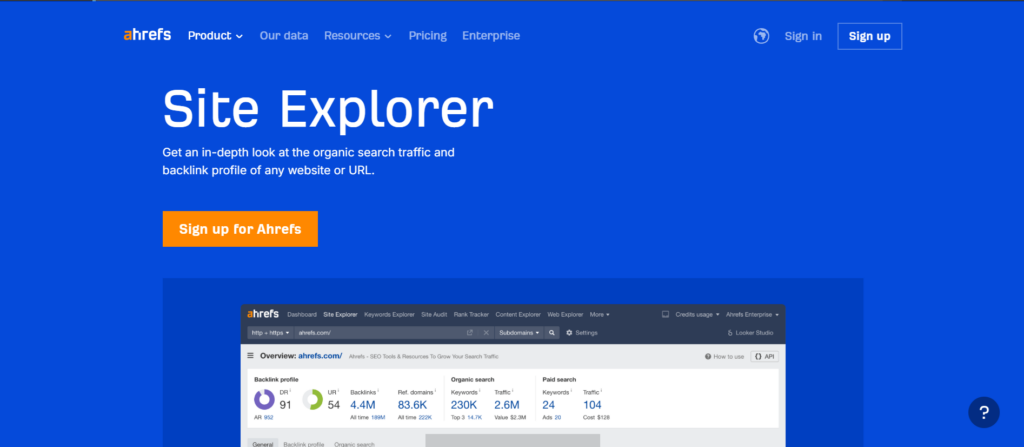Click the open-in-new-tab icon in the URL field
This screenshot has height=447, width=1024.
point(470,333)
